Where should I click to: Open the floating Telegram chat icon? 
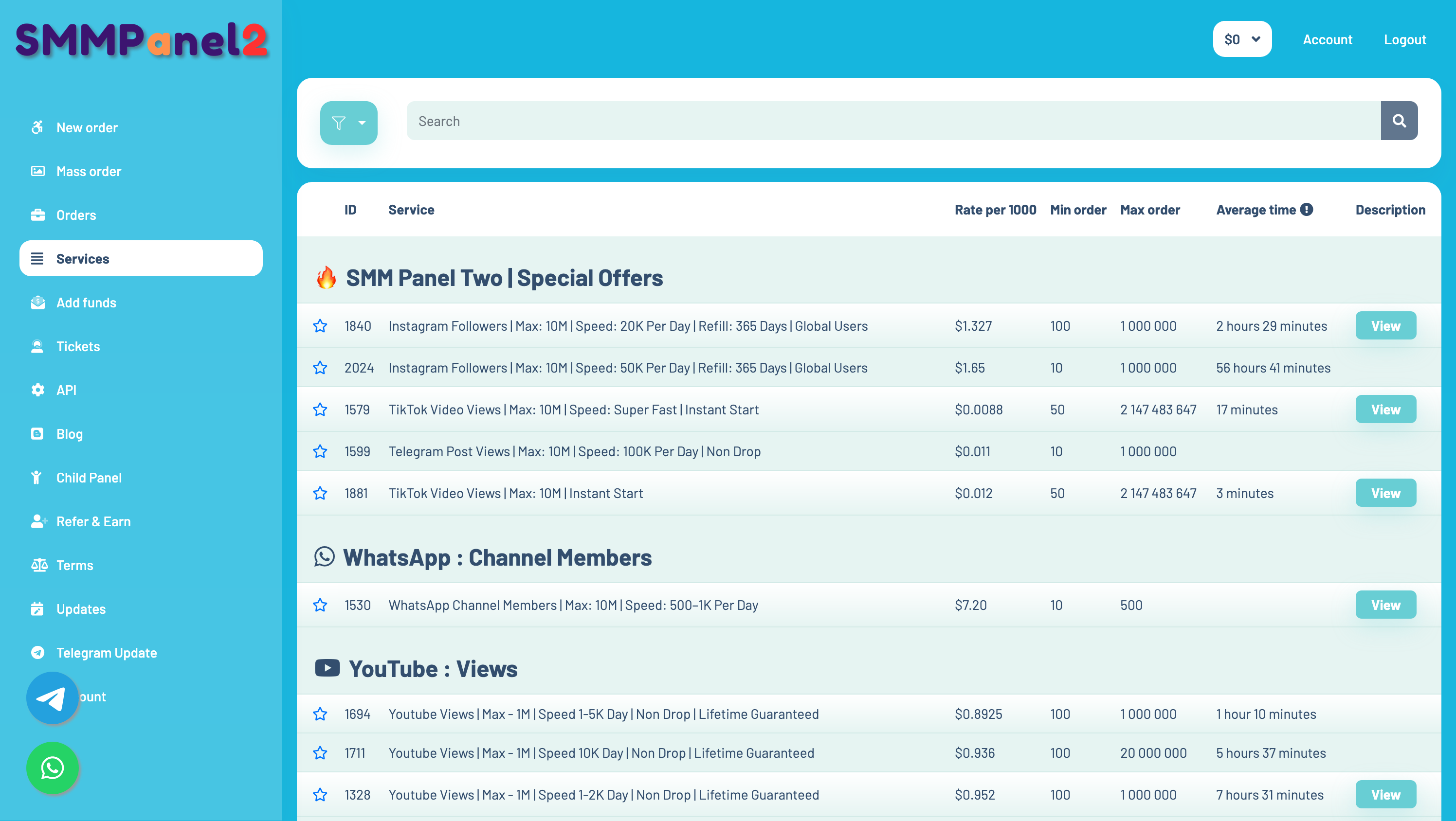click(x=52, y=698)
